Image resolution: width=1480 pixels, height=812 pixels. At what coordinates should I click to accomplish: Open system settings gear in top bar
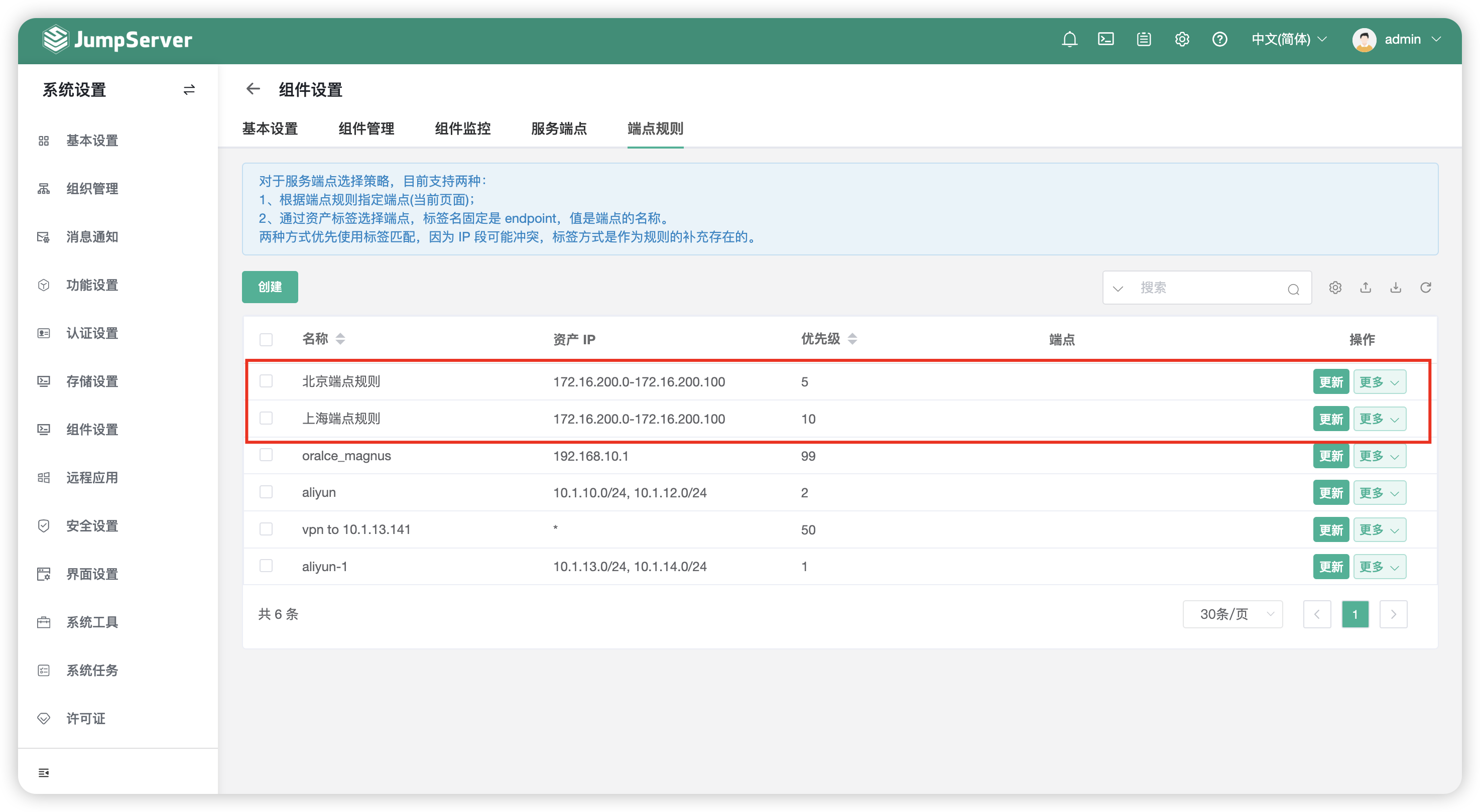click(1181, 39)
